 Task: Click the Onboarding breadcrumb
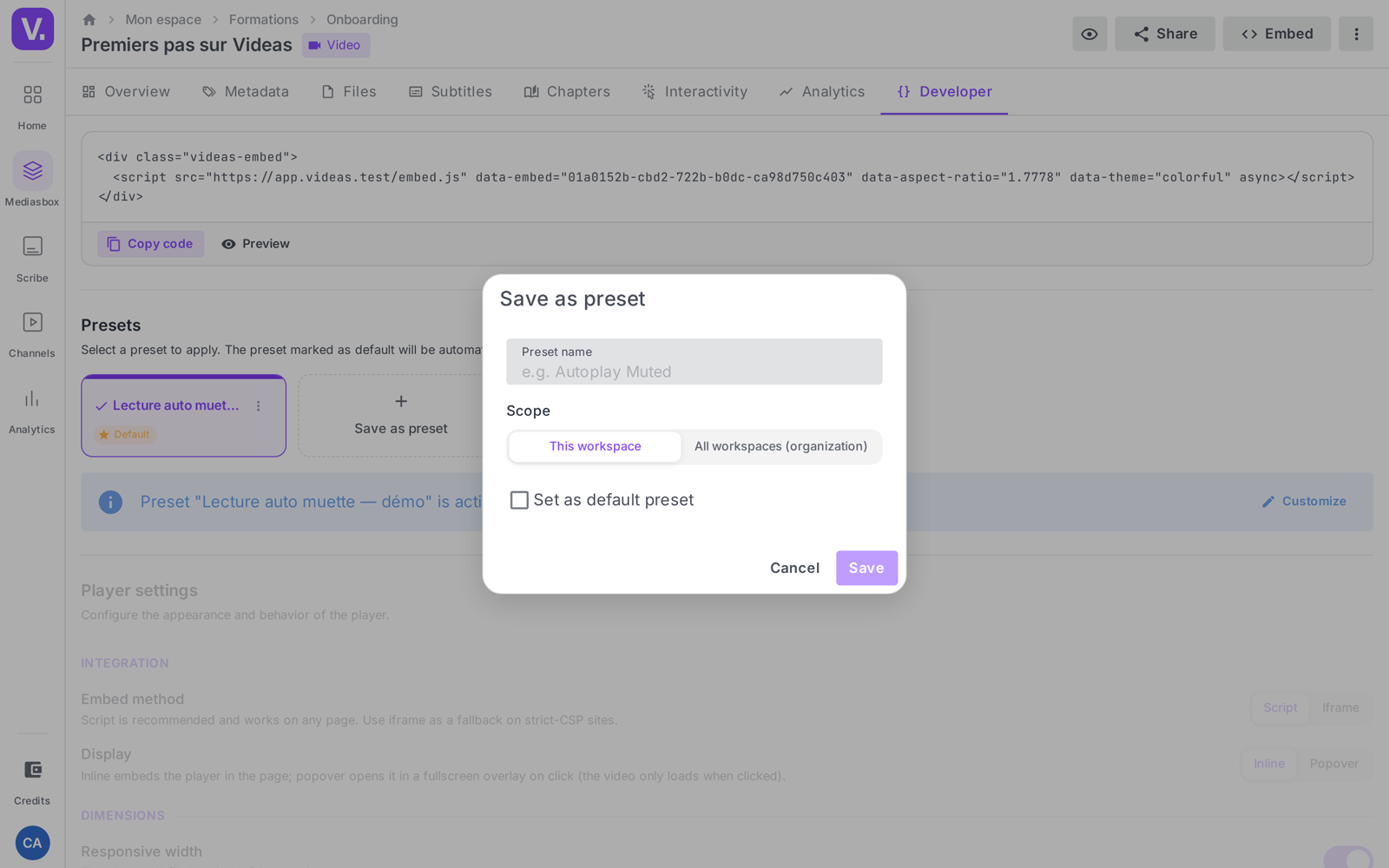pyautogui.click(x=362, y=19)
